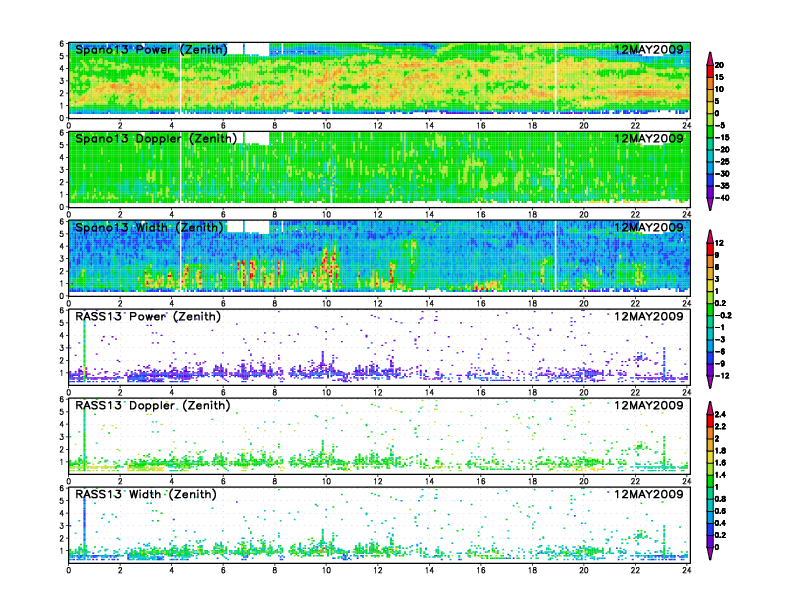Viewport: 792px width, 612px height.
Task: Click the '1.8' colorbar label
Action: (720, 450)
